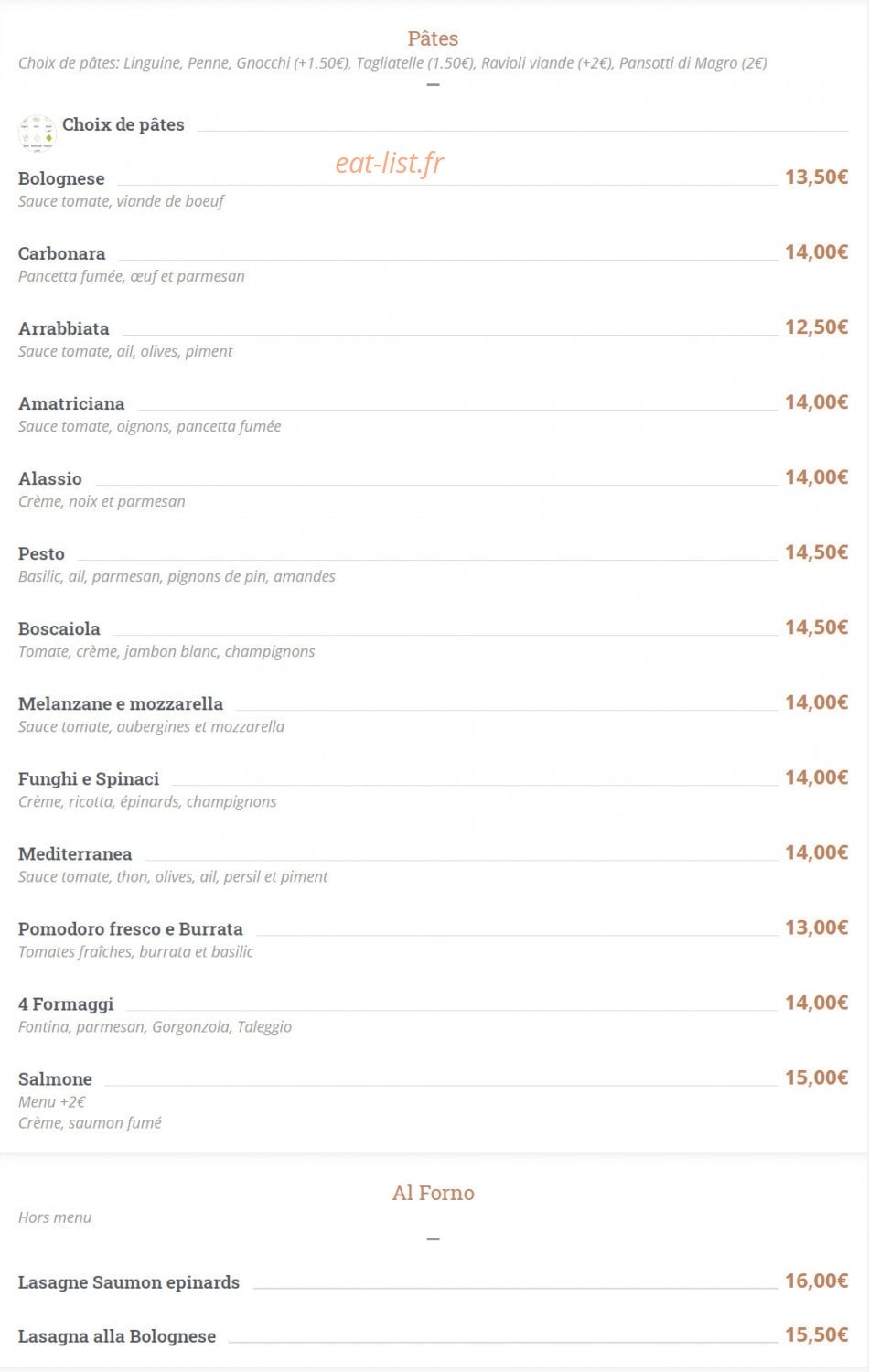This screenshot has width=869, height=1372.
Task: Select Melanzane e mozzarella dish
Action: click(121, 703)
